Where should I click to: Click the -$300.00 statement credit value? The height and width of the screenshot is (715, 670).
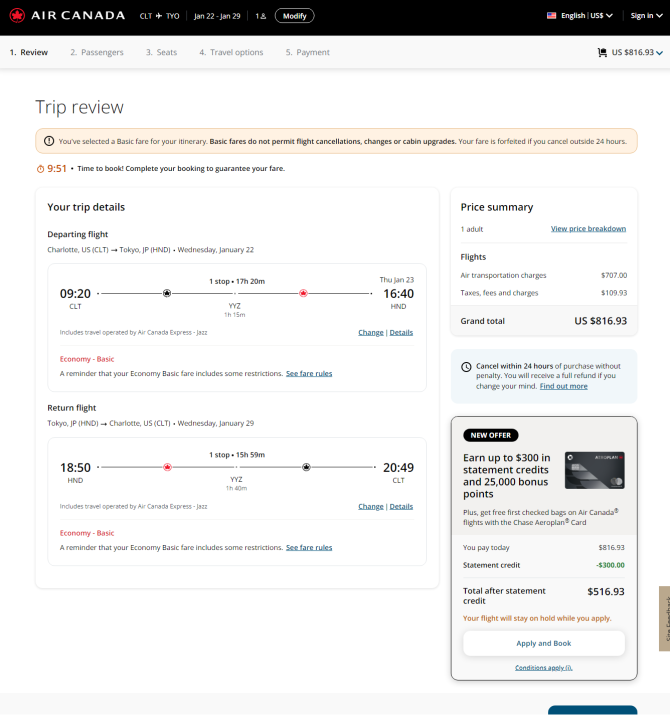[610, 565]
